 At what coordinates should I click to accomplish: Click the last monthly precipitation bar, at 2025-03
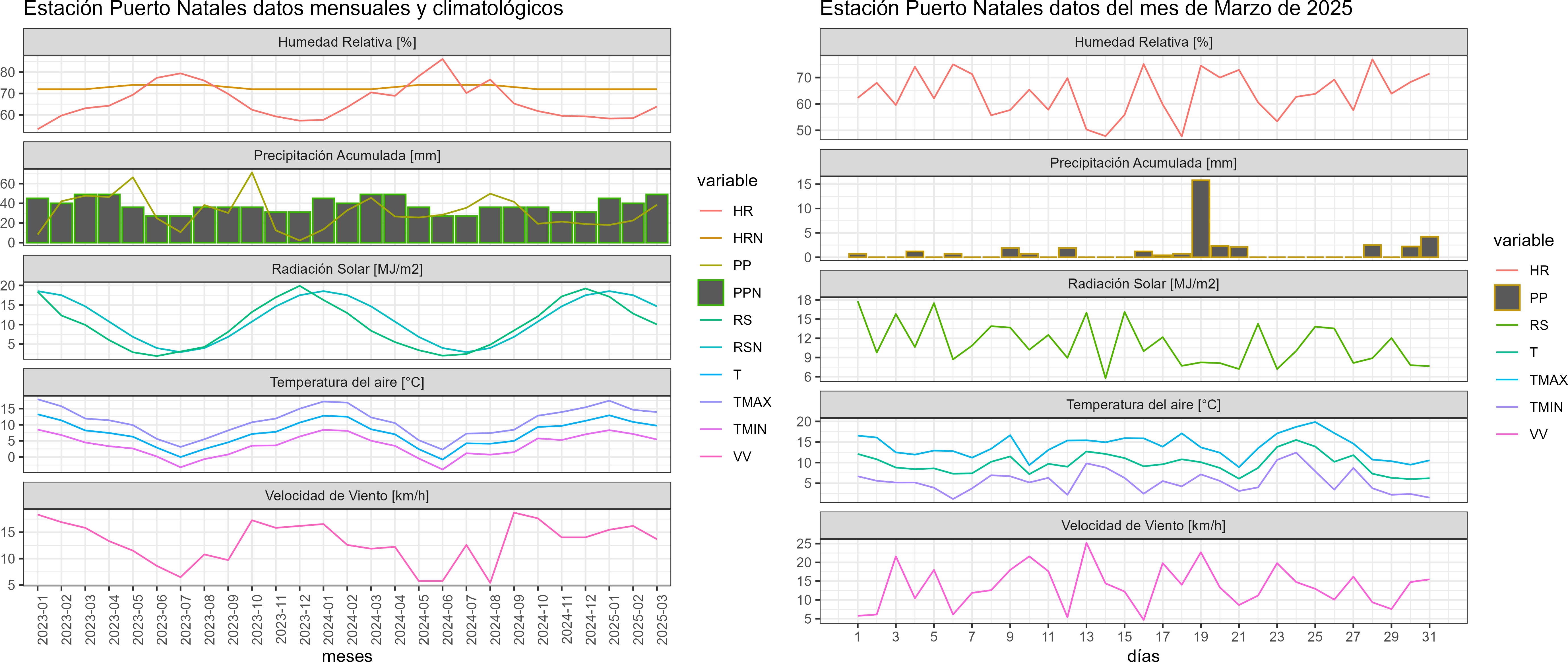point(657,219)
